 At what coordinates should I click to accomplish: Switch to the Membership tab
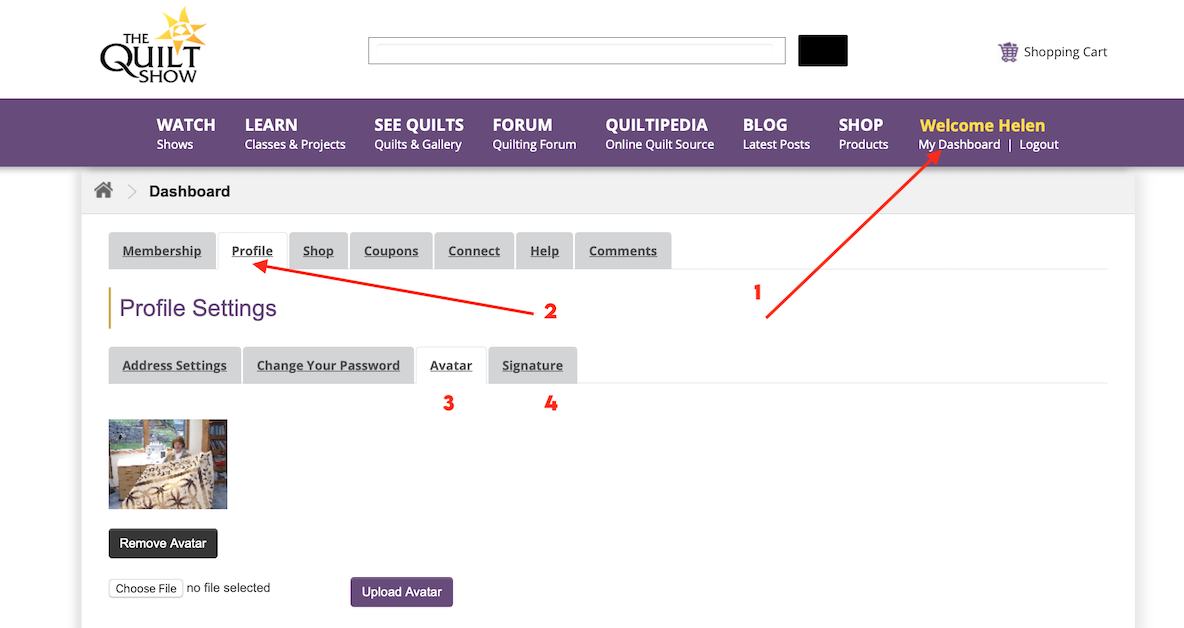point(162,251)
